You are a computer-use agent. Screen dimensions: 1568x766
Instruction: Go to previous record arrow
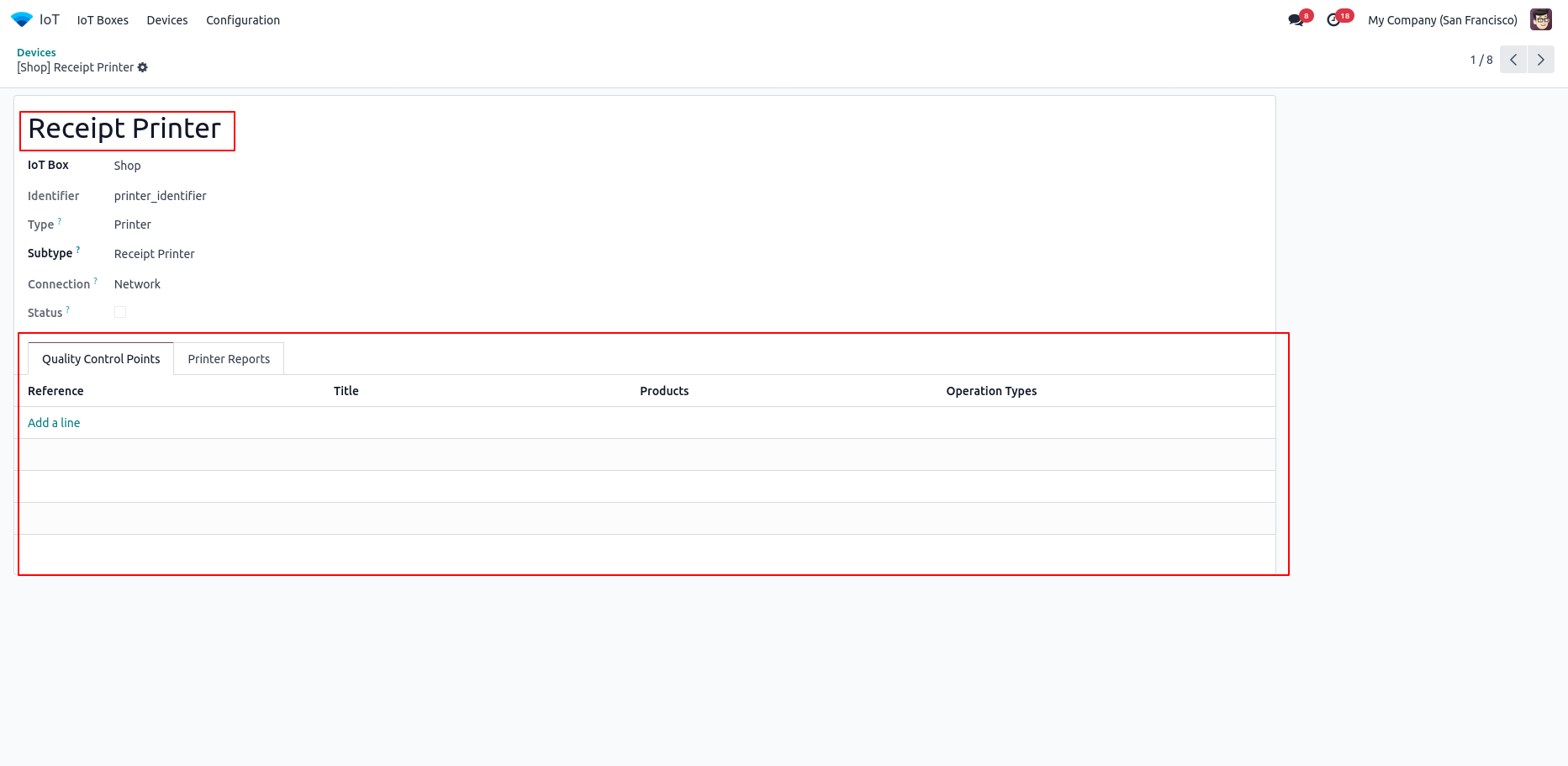click(1513, 60)
